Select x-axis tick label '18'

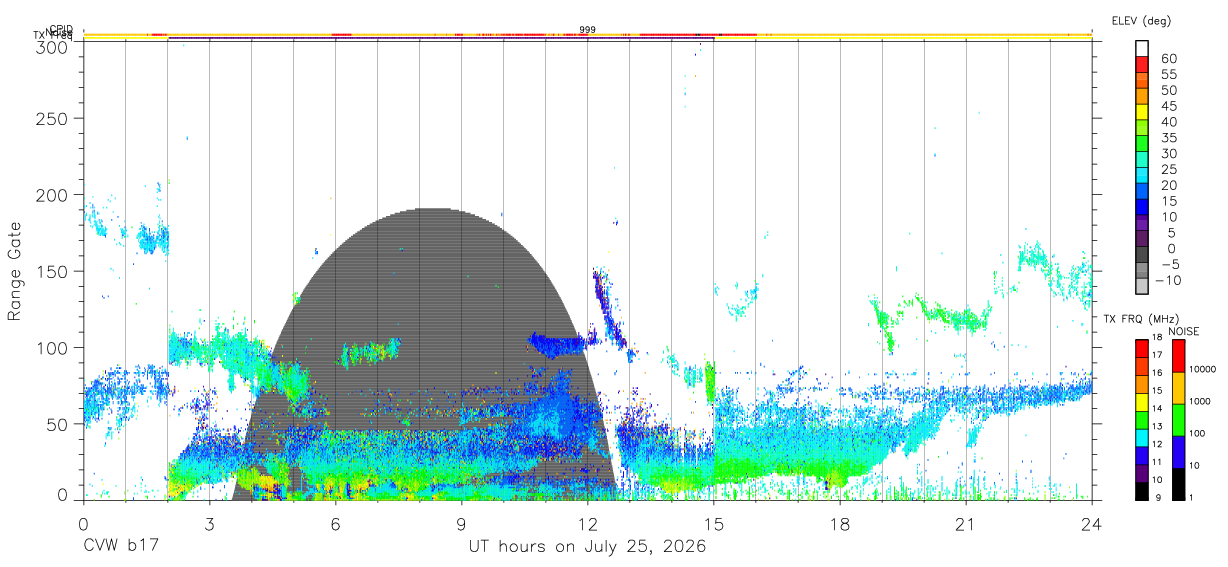(x=839, y=522)
